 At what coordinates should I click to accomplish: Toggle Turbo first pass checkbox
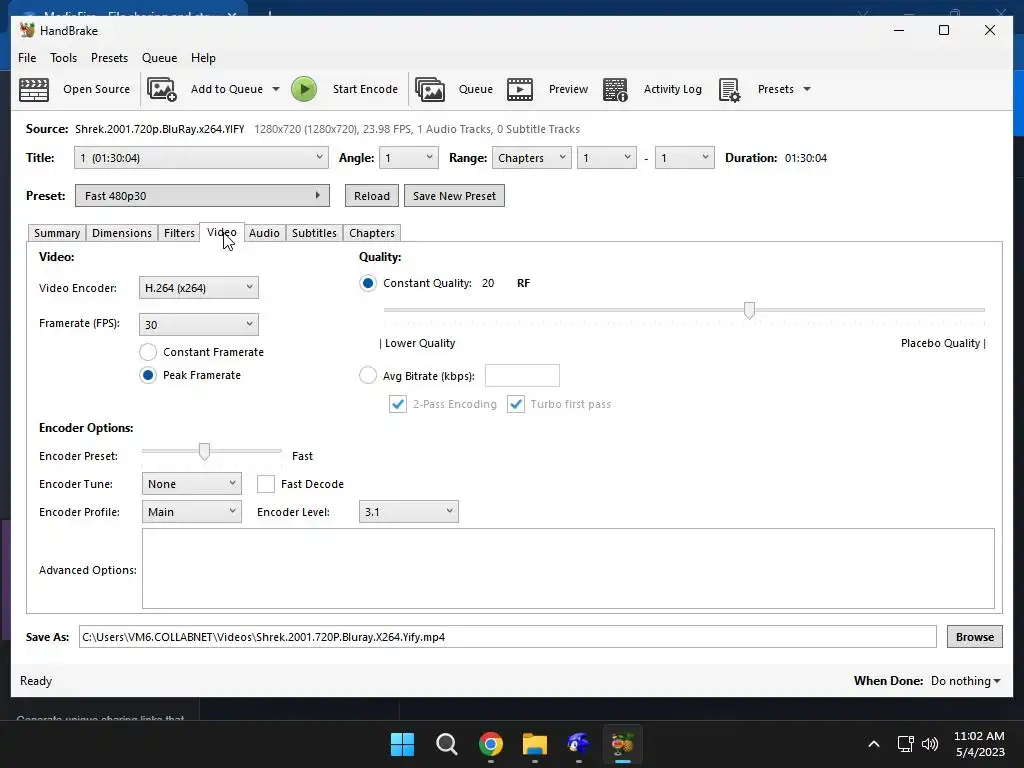coord(516,404)
